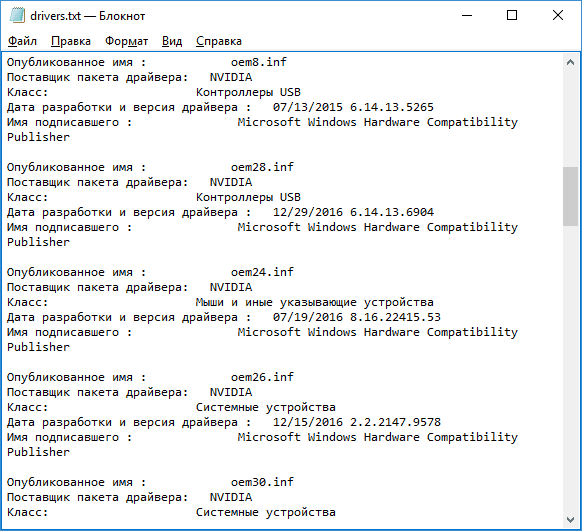Place cursor on the oem30.inf text
Screen dimensions: 582x531
pos(262,482)
